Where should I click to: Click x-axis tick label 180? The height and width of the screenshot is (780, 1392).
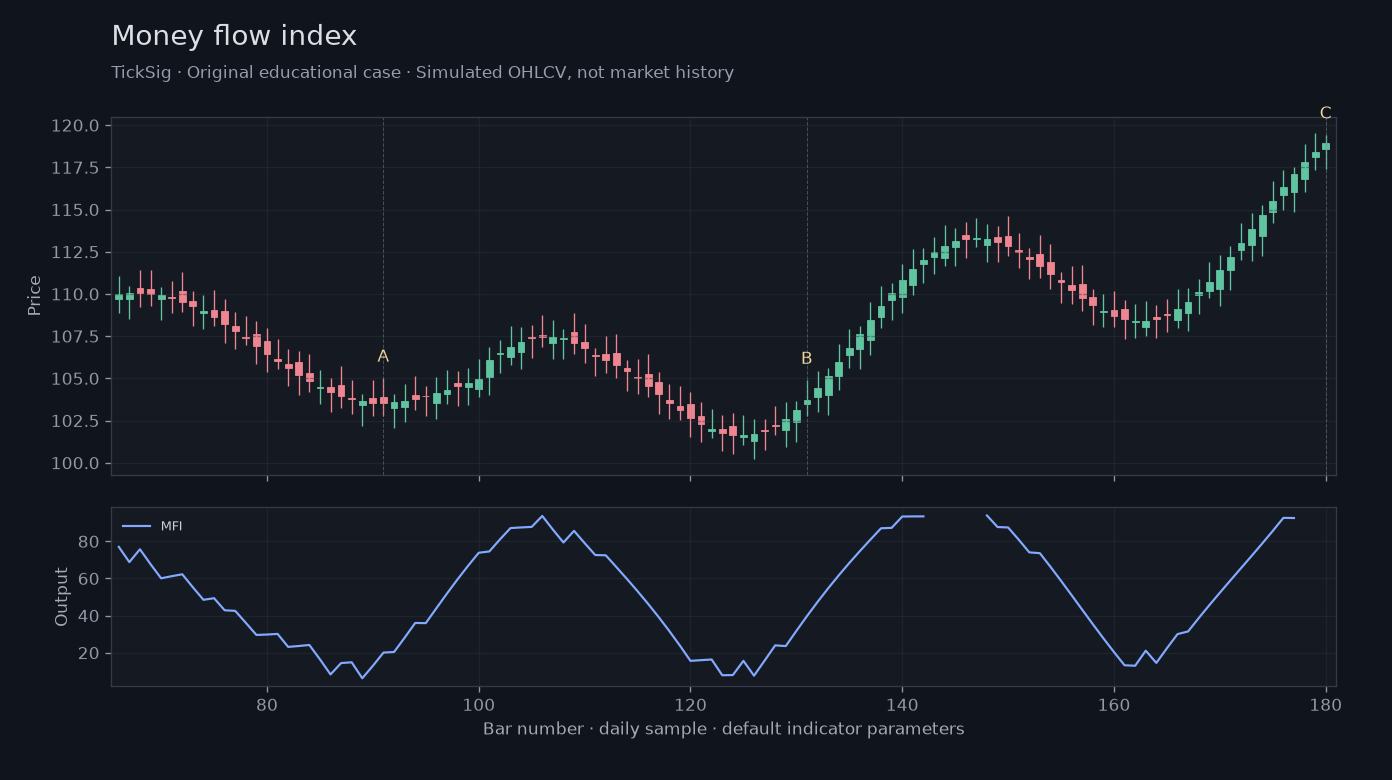click(1326, 703)
